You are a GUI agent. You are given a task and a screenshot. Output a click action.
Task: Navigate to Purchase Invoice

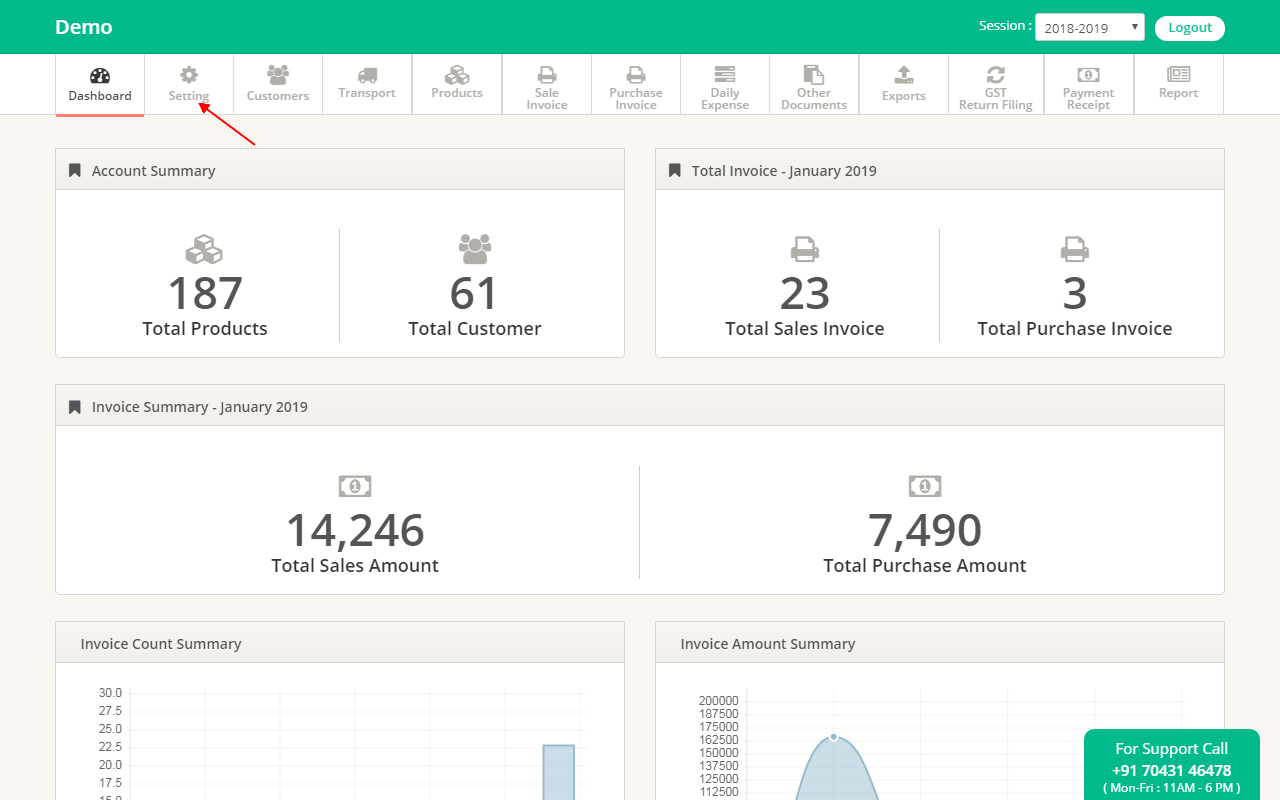click(x=636, y=85)
